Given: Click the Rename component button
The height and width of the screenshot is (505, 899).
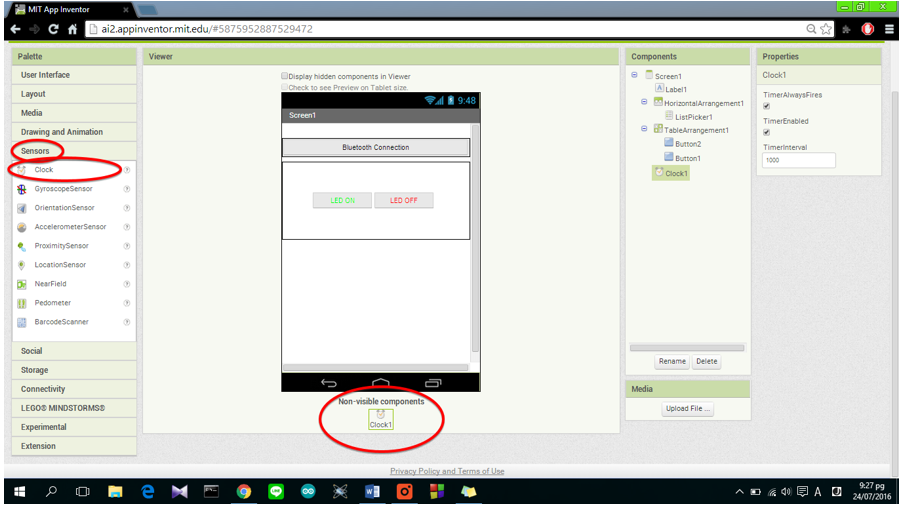Looking at the screenshot, I should [x=672, y=362].
